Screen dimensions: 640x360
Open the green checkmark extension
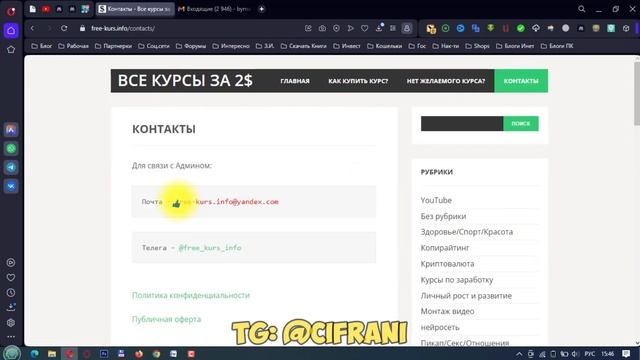[x=520, y=28]
